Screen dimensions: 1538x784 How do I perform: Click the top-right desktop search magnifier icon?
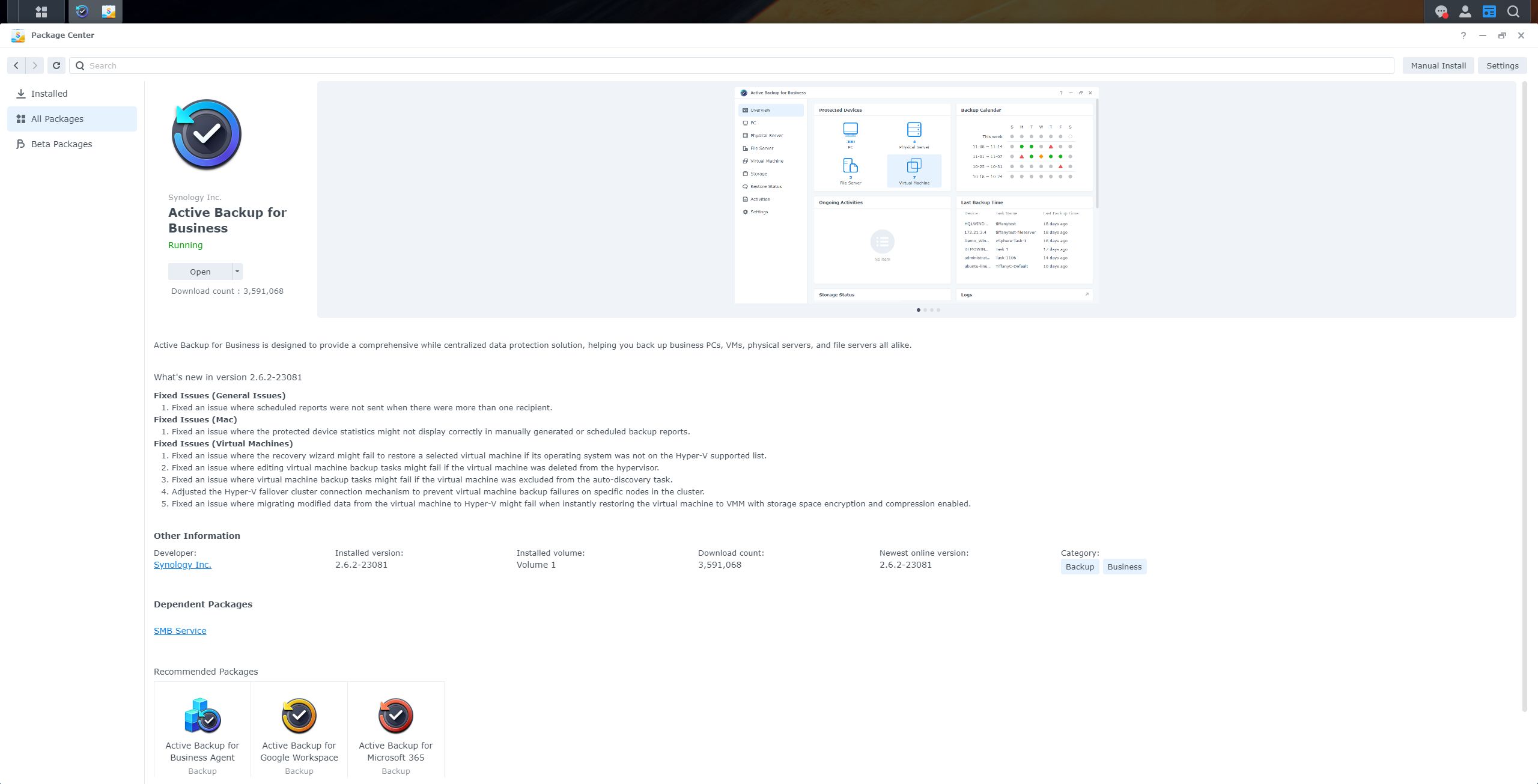1513,11
